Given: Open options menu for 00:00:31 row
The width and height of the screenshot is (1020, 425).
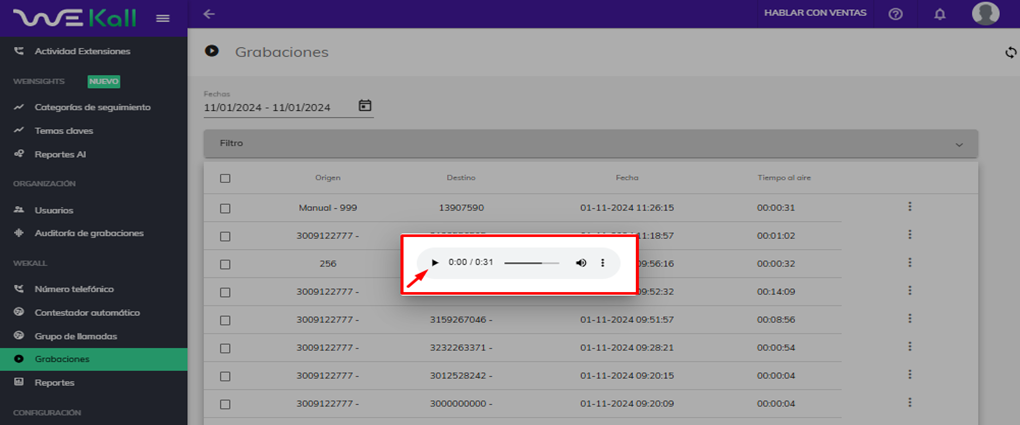Looking at the screenshot, I should click(x=909, y=206).
